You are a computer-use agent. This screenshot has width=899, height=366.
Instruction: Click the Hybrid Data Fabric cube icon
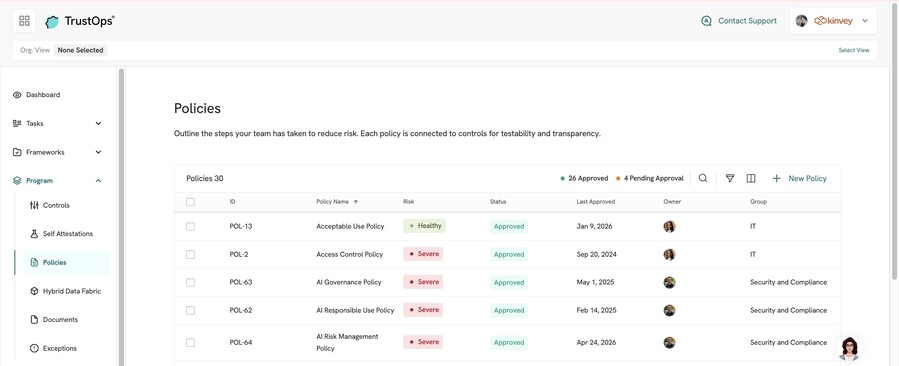[34, 291]
